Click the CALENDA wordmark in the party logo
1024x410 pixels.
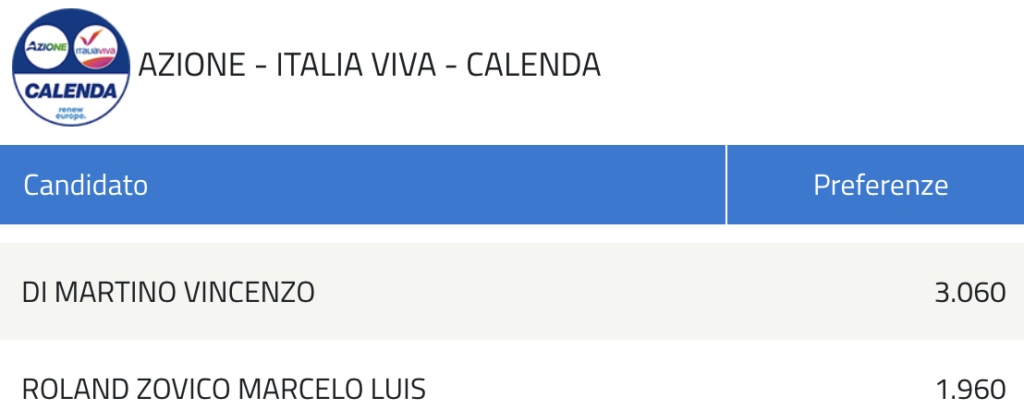pyautogui.click(x=71, y=90)
